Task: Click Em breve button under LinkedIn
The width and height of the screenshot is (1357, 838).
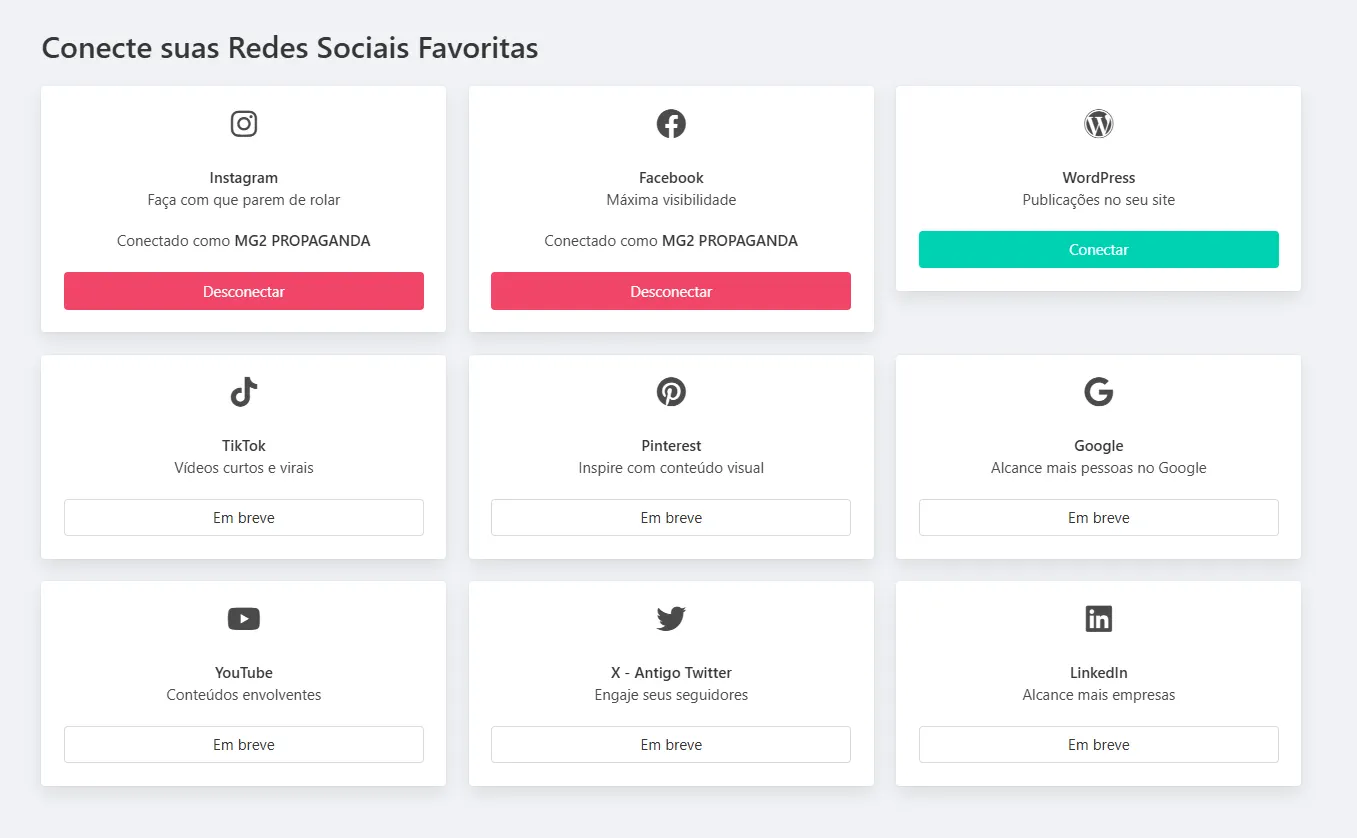Action: 1098,745
